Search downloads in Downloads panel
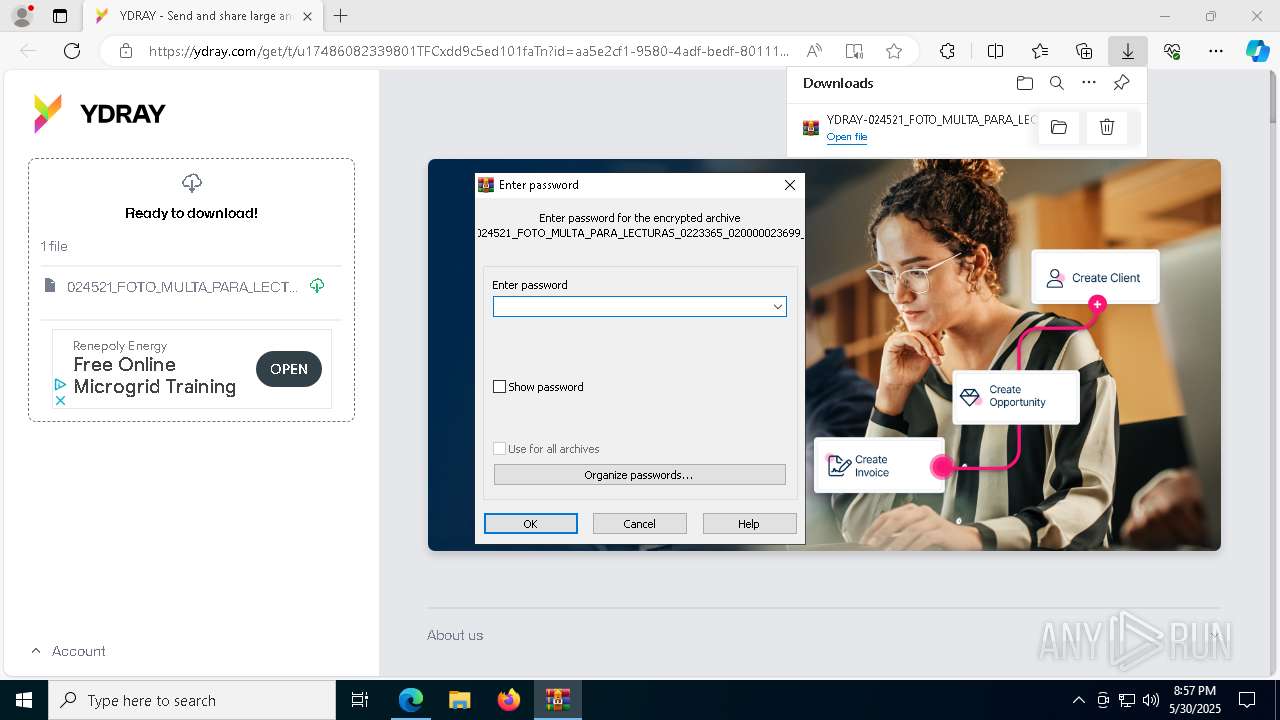 click(1057, 83)
